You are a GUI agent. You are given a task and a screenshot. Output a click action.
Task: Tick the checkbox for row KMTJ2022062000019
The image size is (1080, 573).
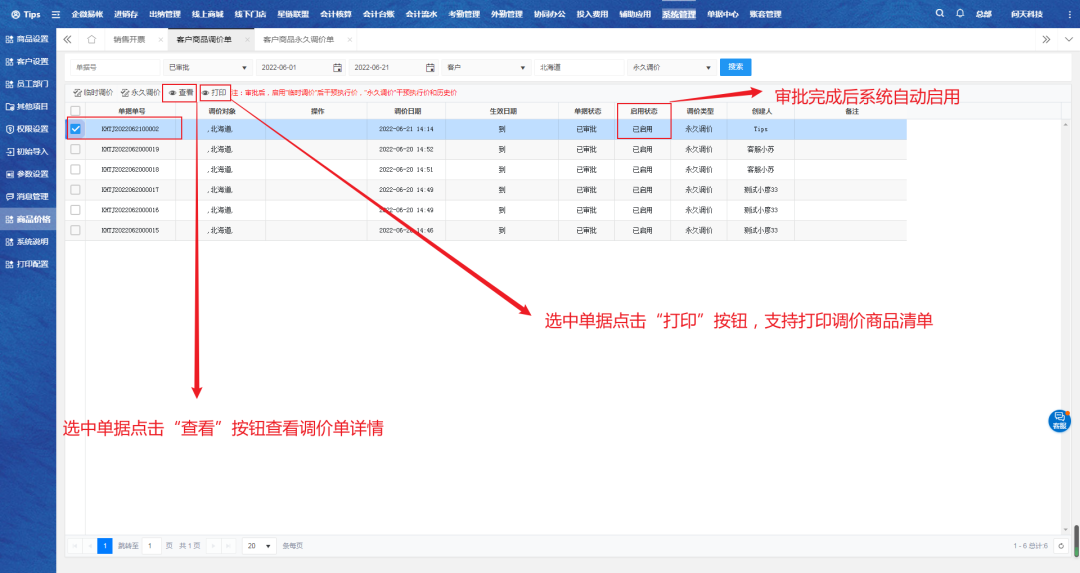pos(75,149)
